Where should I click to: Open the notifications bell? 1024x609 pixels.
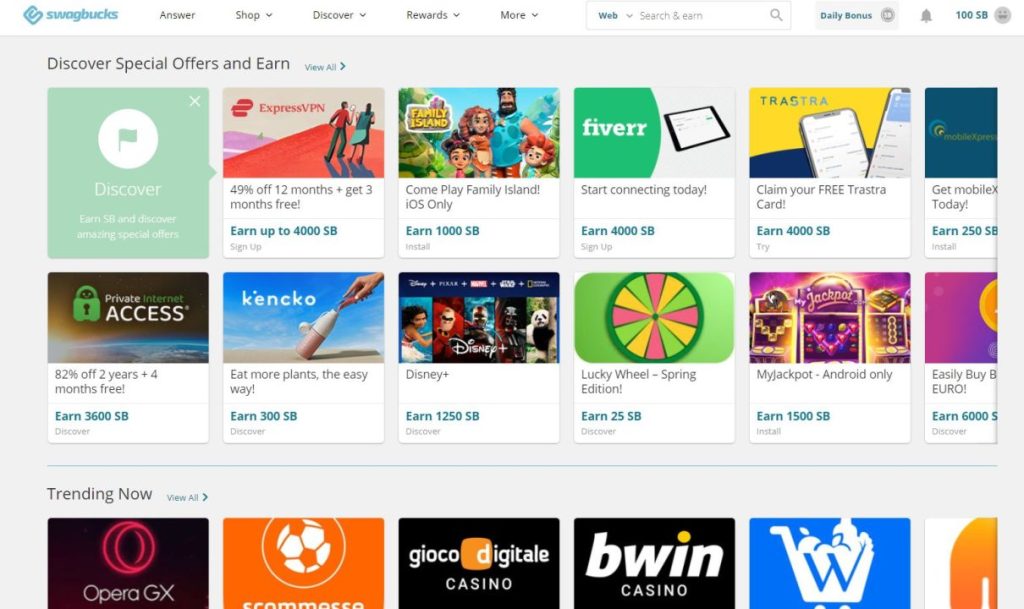(x=926, y=16)
